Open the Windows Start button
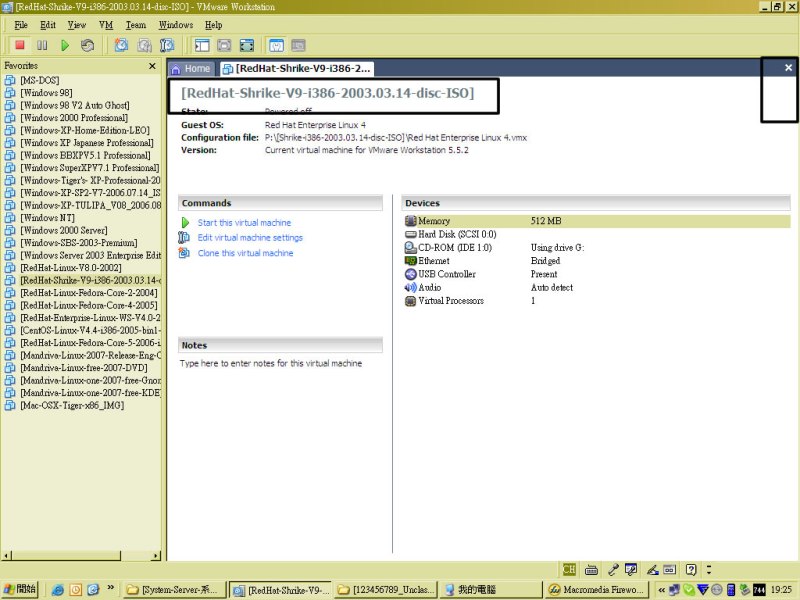The height and width of the screenshot is (600, 800). point(20,589)
